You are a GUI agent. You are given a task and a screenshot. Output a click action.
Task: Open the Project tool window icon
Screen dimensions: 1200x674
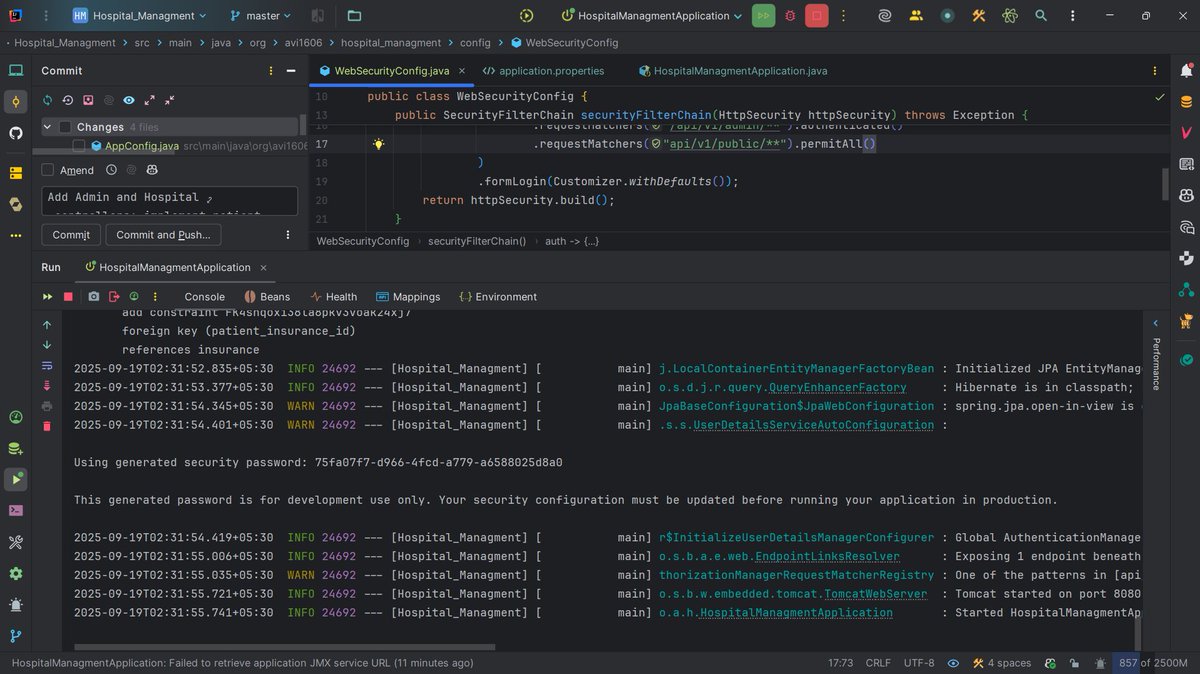pos(16,70)
